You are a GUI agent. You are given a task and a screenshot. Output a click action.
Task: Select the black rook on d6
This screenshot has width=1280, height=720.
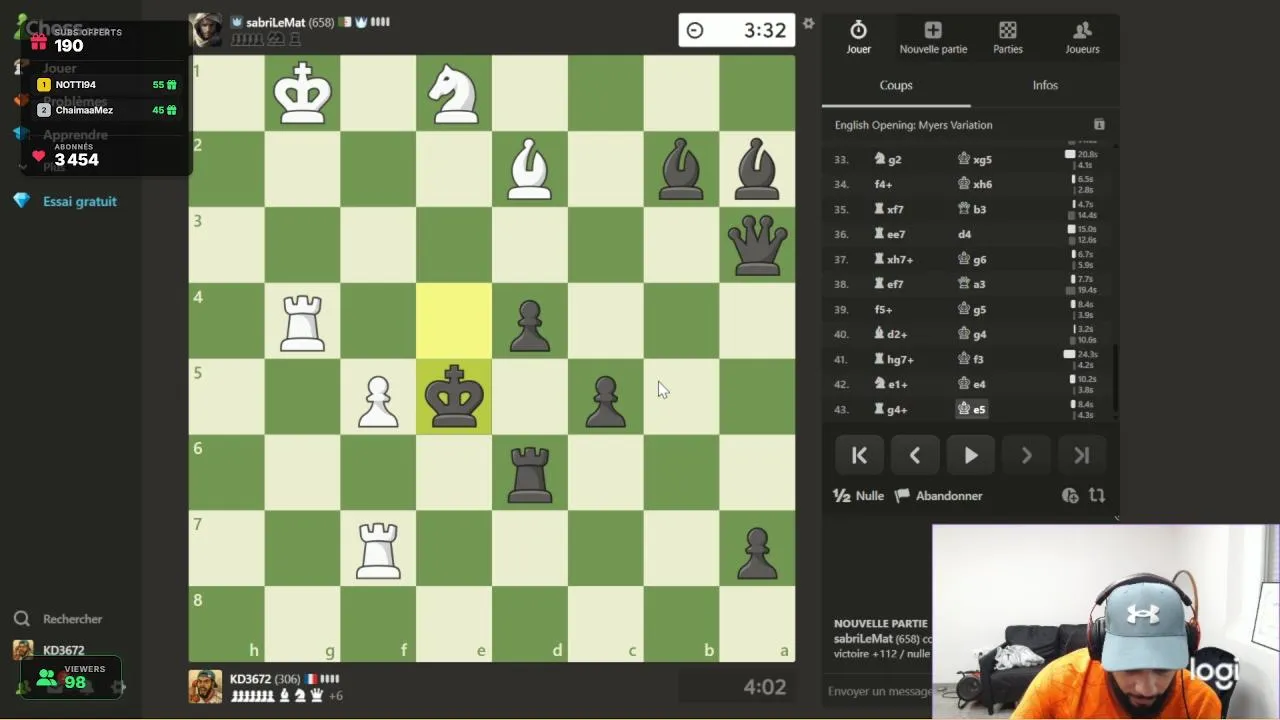click(x=530, y=473)
